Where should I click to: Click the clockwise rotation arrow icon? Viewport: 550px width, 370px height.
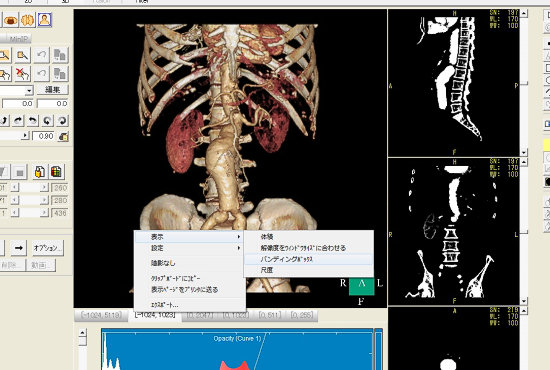coord(62,121)
